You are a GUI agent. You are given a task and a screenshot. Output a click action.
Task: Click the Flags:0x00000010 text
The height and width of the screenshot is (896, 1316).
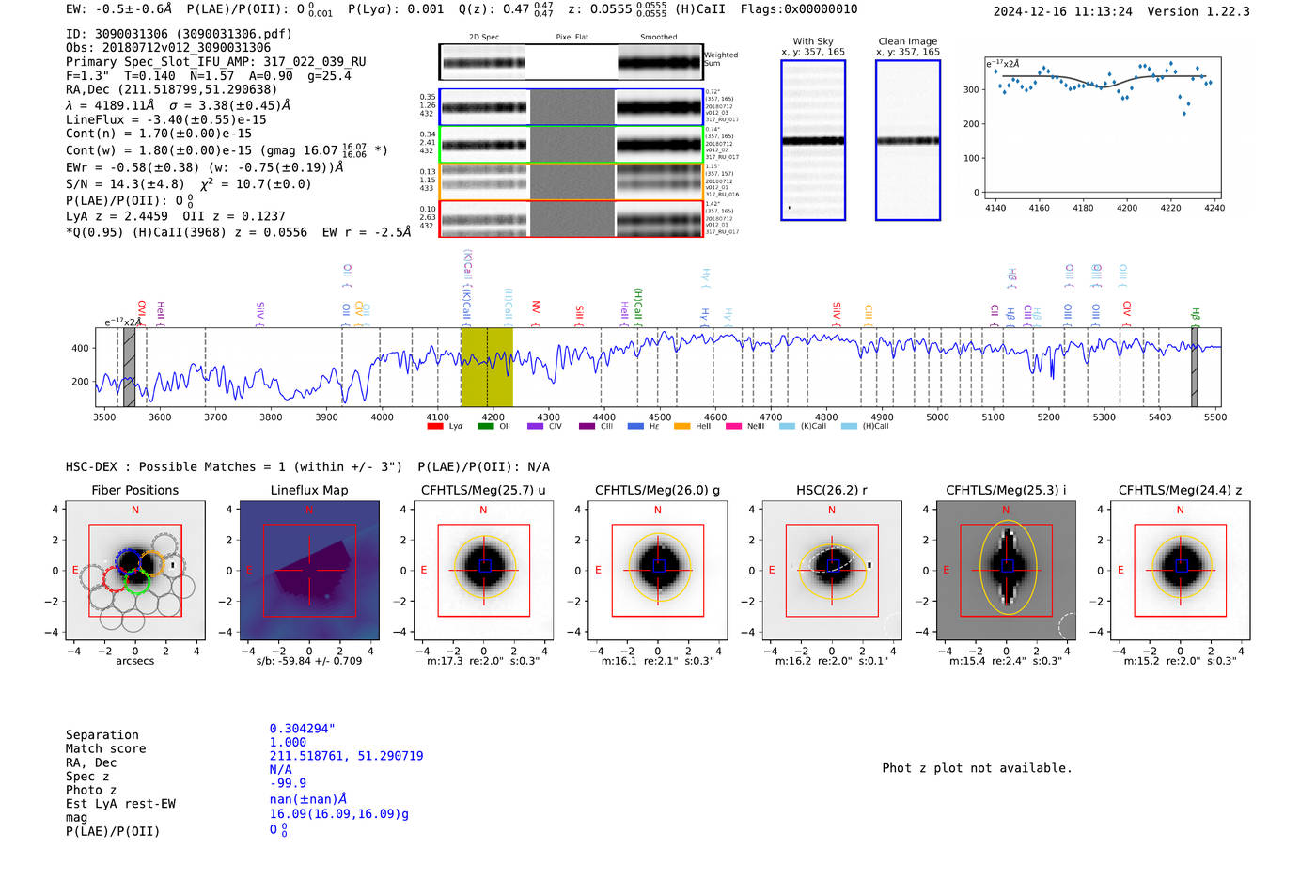[799, 8]
